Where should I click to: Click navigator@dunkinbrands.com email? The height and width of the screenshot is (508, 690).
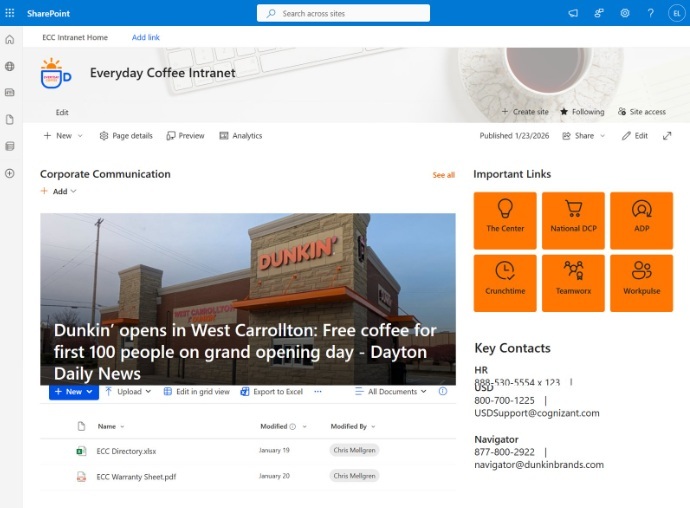tap(539, 464)
